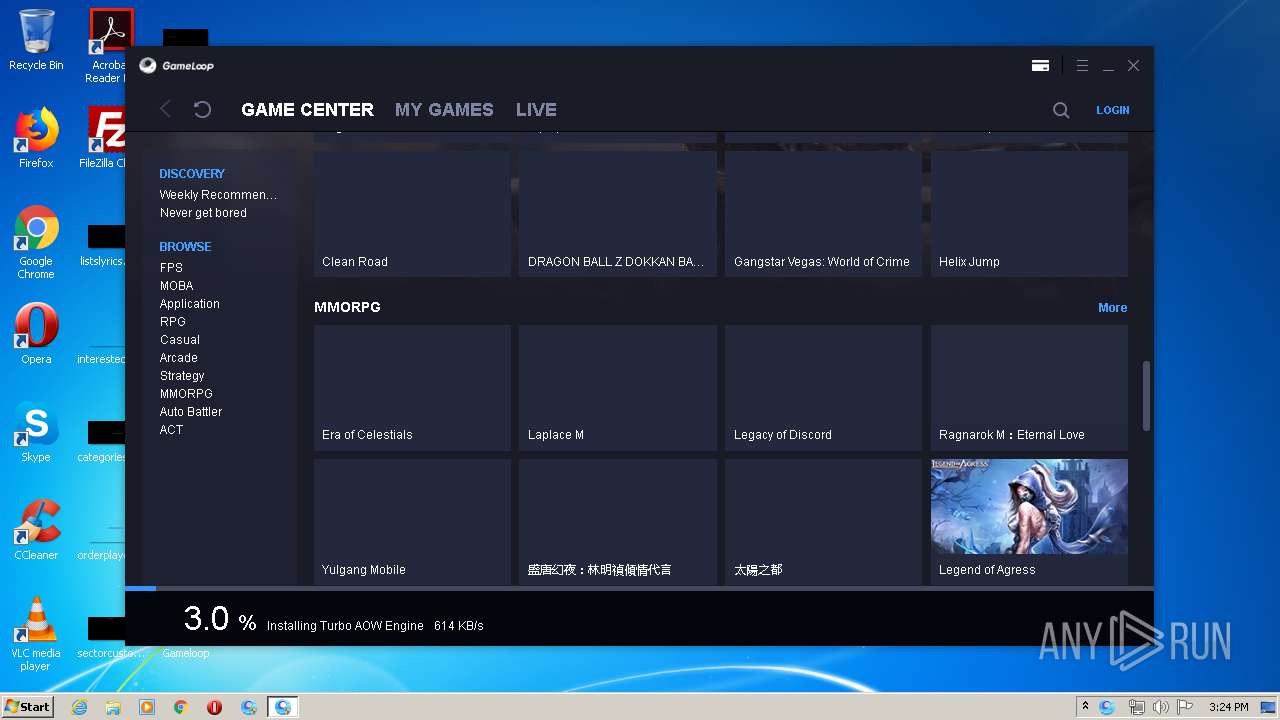This screenshot has height=720, width=1280.
Task: Open Acrobat Reader desktop shortcut
Action: click(x=108, y=46)
